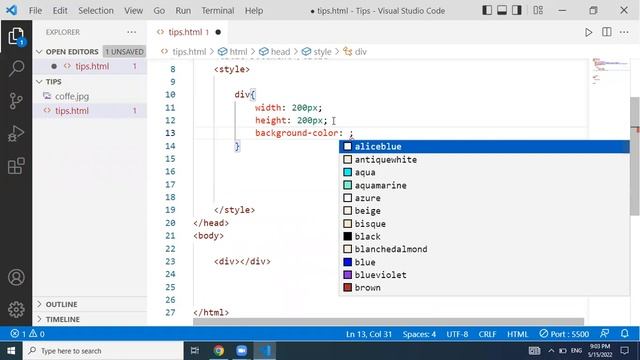Click the feedback icon in status bar
This screenshot has height=360, width=640.
click(x=605, y=333)
